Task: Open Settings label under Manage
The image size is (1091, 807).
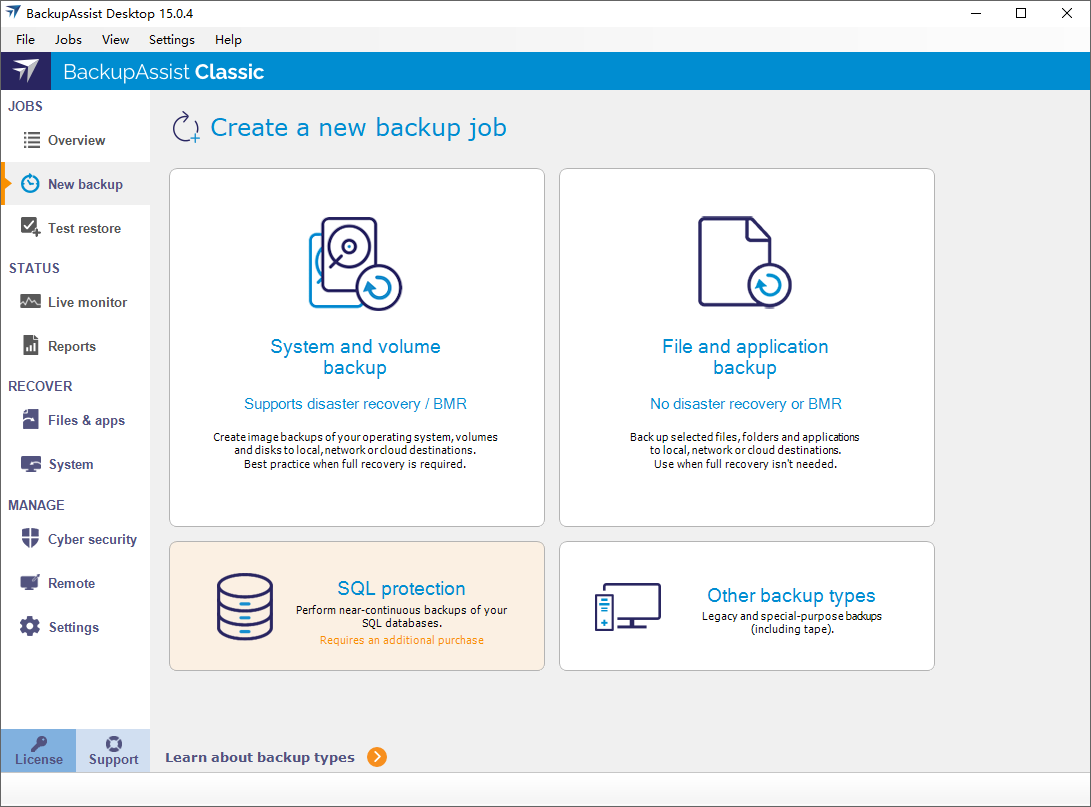Action: [x=74, y=628]
